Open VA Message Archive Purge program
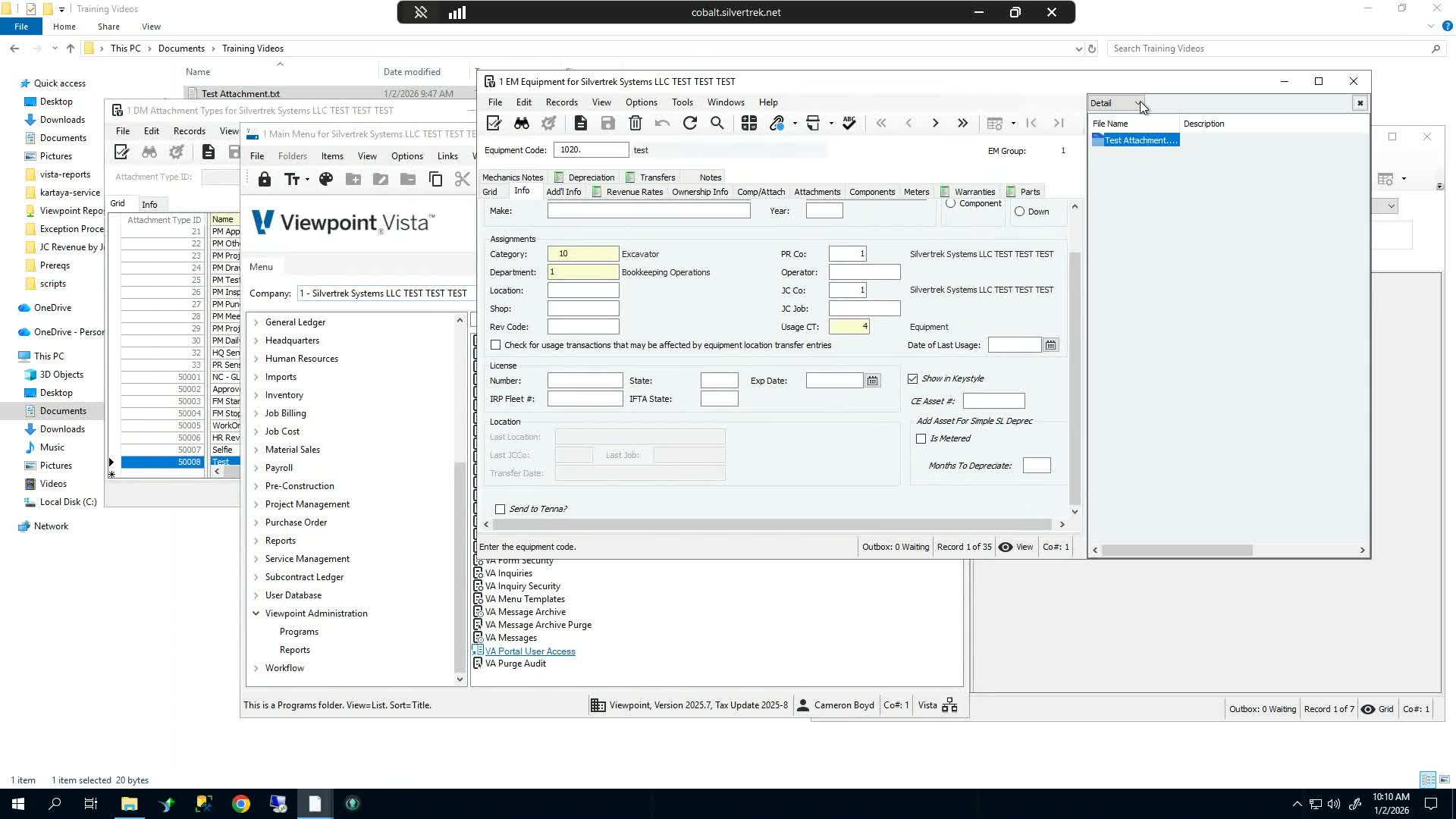 click(x=538, y=625)
